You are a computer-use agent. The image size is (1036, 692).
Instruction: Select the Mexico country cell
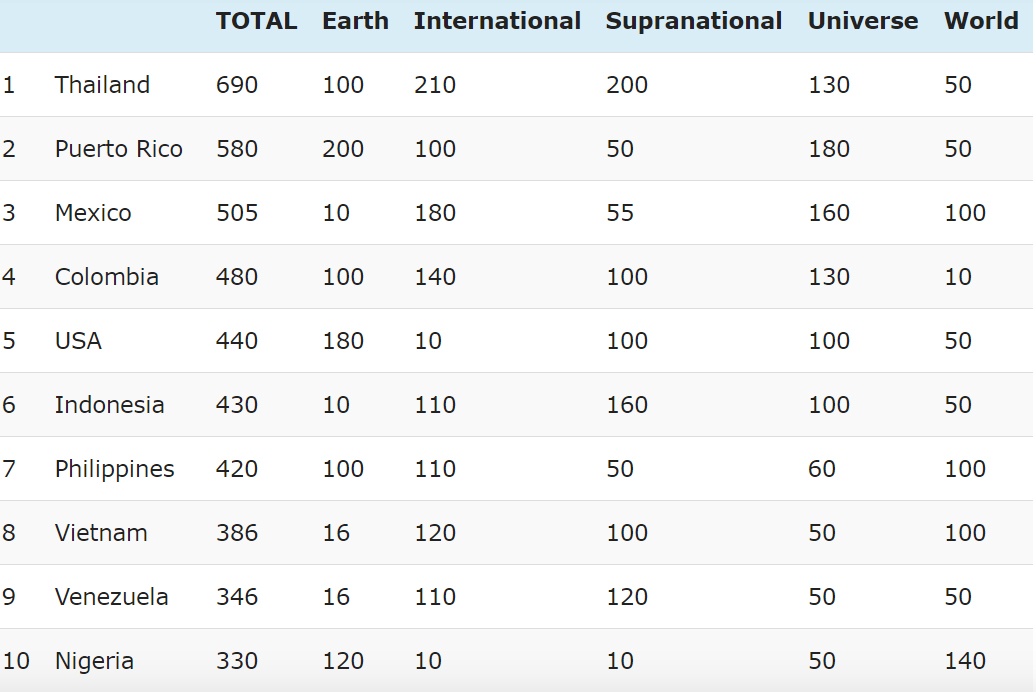tap(93, 213)
